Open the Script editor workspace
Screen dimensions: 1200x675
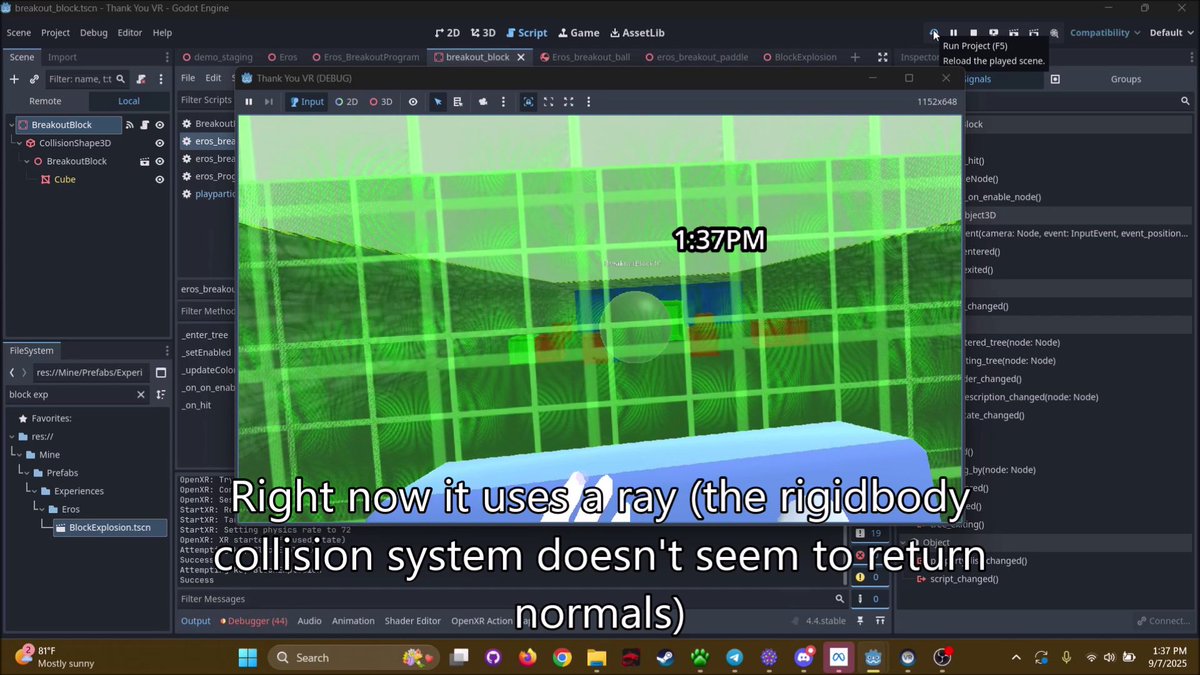(527, 32)
